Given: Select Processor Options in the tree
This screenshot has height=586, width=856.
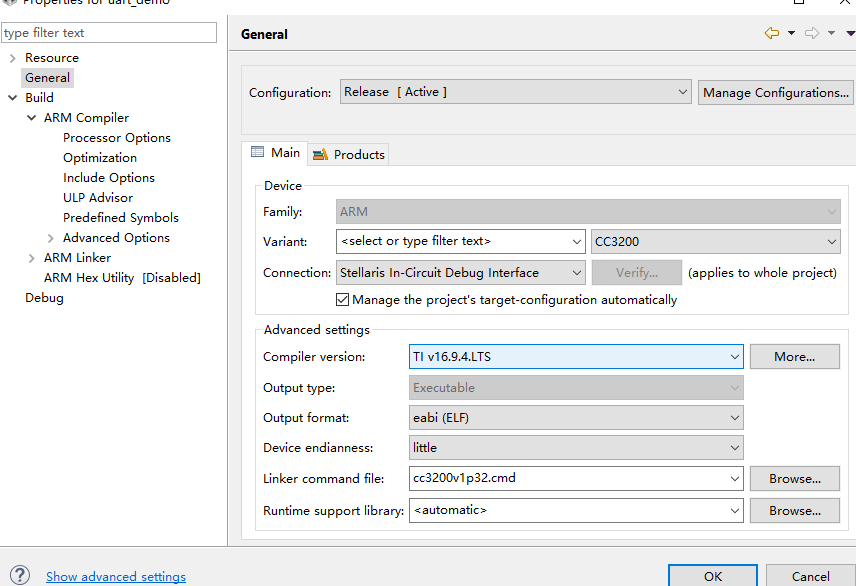Looking at the screenshot, I should coord(117,138).
